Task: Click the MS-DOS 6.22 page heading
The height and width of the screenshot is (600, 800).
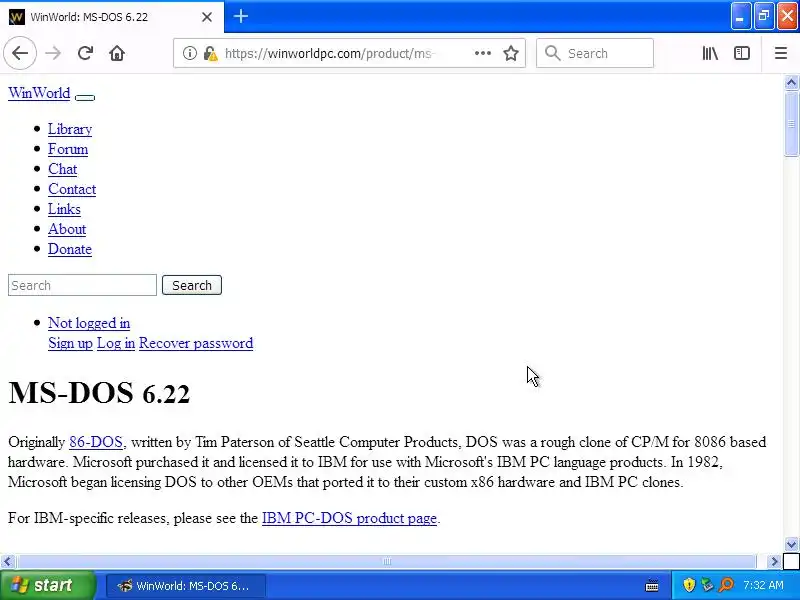Action: [99, 393]
